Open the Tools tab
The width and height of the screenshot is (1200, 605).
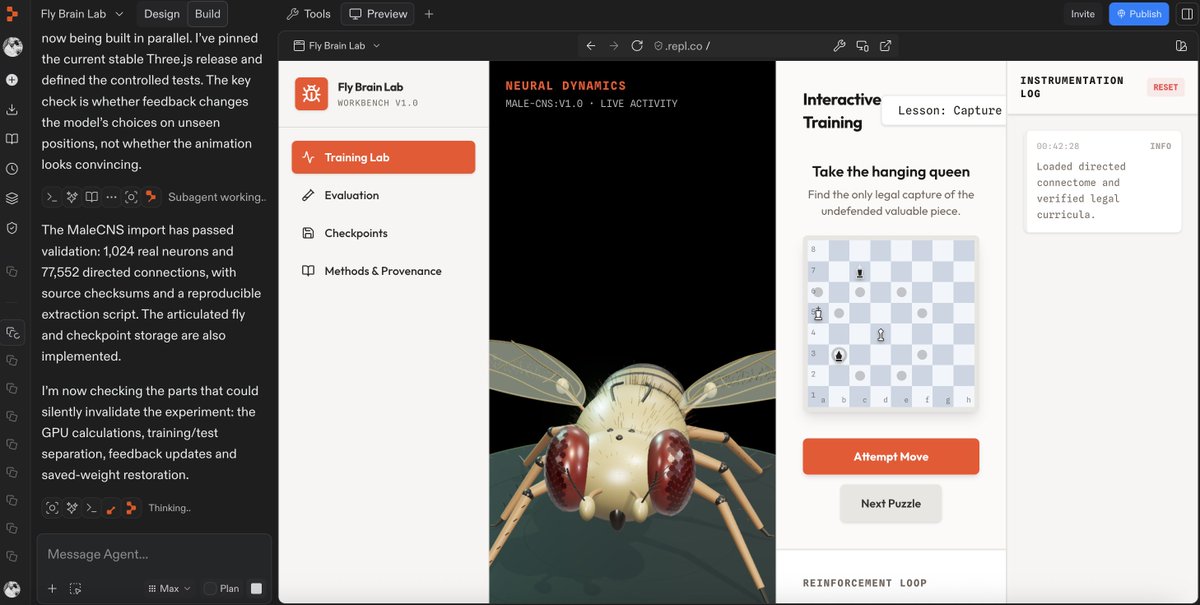click(x=308, y=14)
